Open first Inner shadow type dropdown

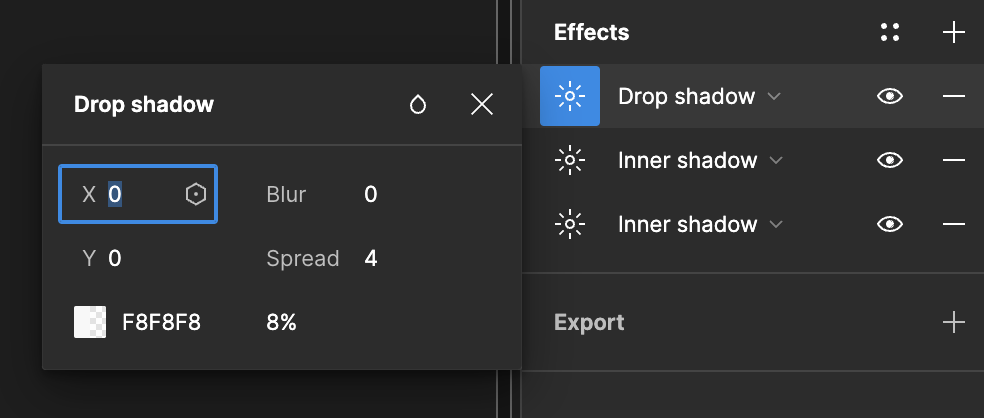pos(776,160)
